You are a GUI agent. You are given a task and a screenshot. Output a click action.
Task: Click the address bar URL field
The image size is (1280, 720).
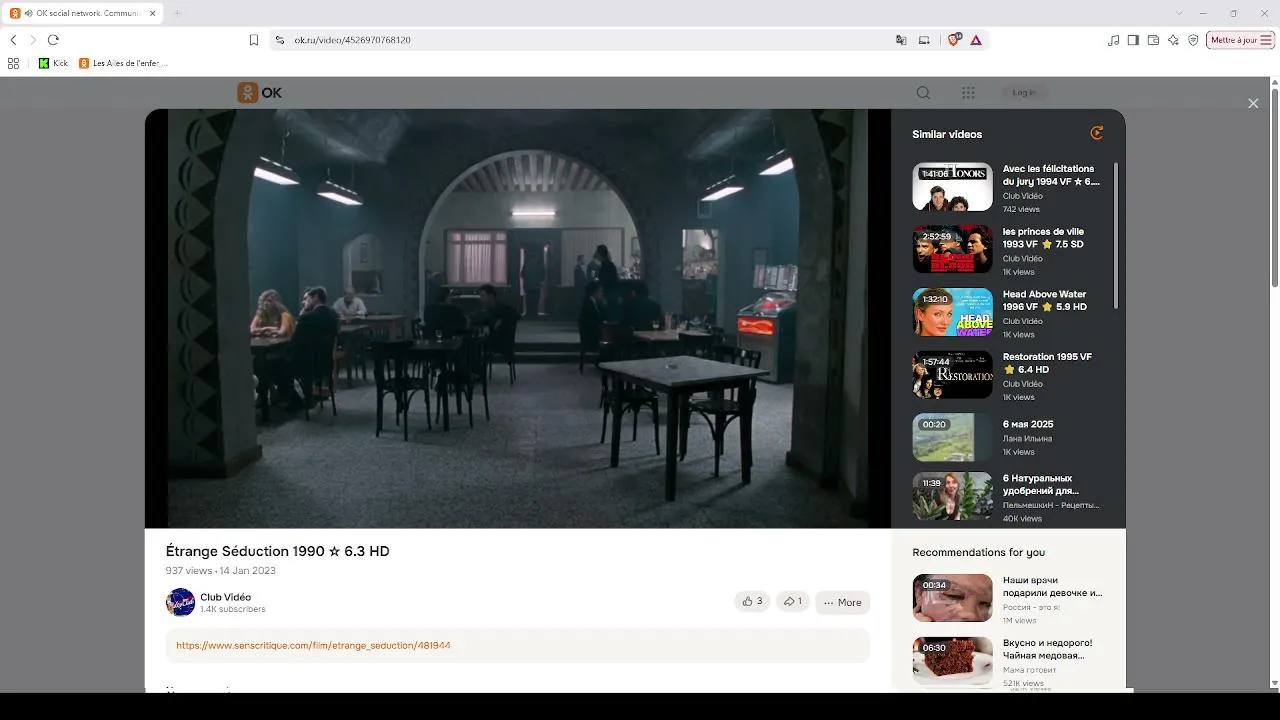coord(590,40)
